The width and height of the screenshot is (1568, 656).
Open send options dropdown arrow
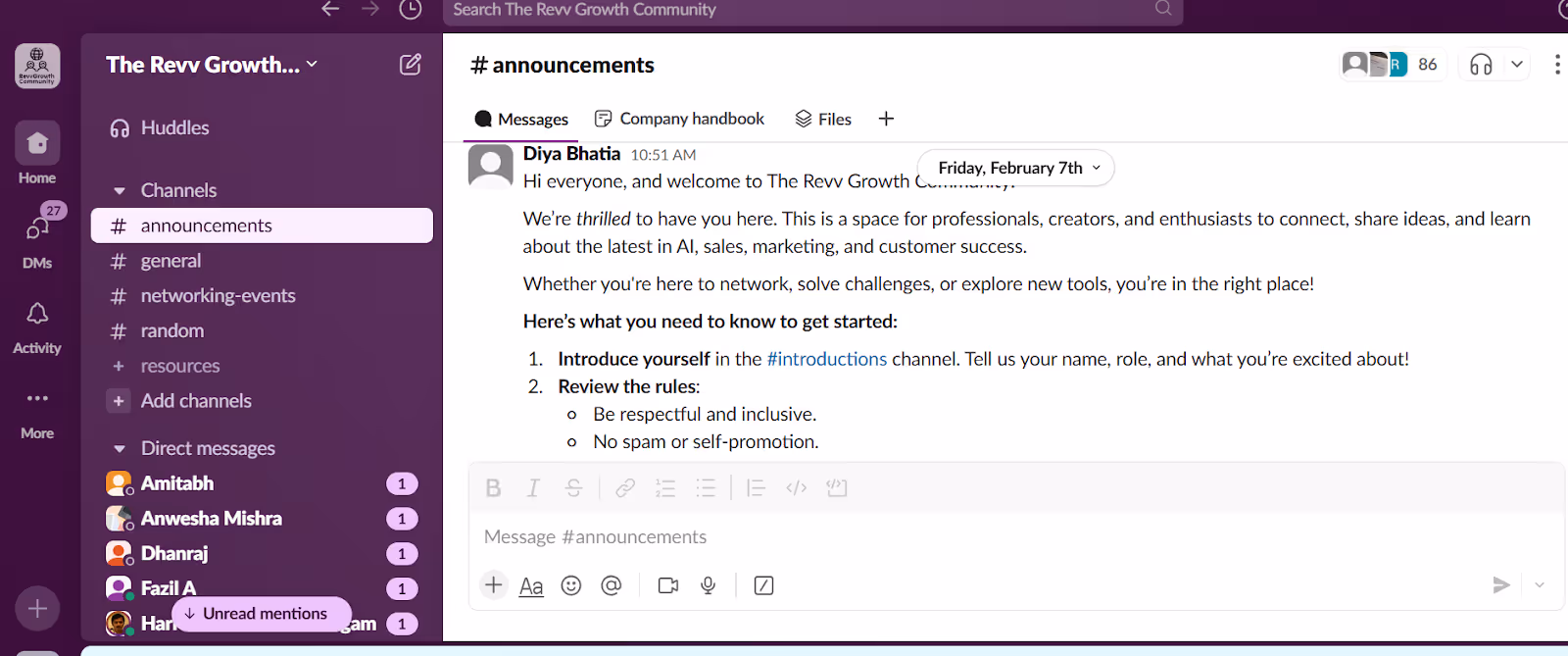[1540, 585]
